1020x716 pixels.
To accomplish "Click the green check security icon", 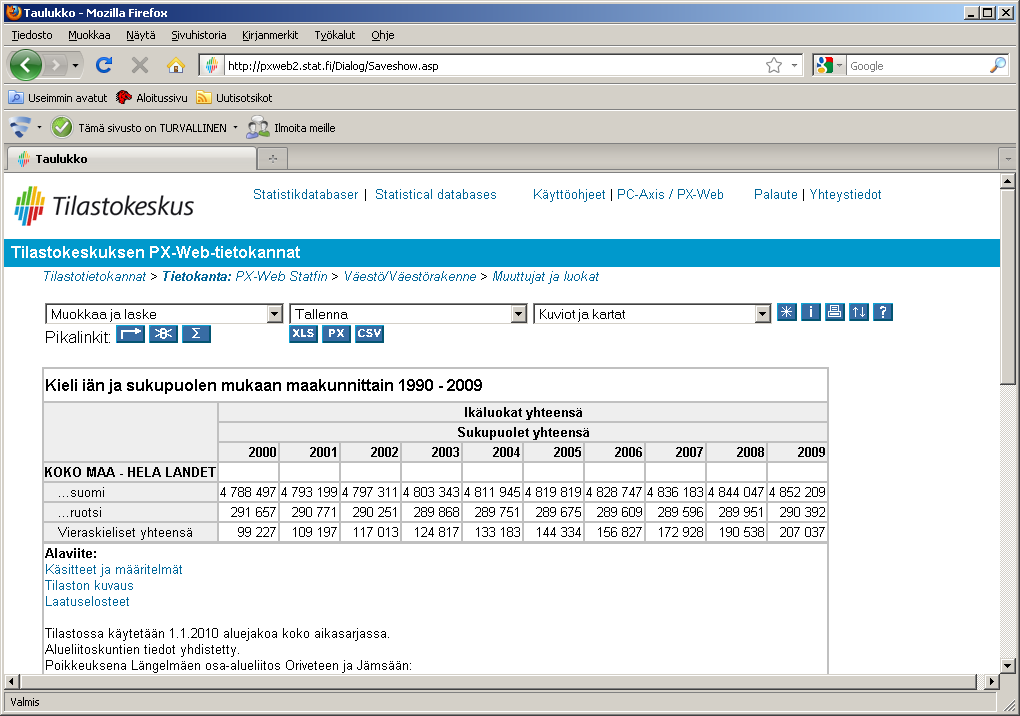I will [x=62, y=127].
